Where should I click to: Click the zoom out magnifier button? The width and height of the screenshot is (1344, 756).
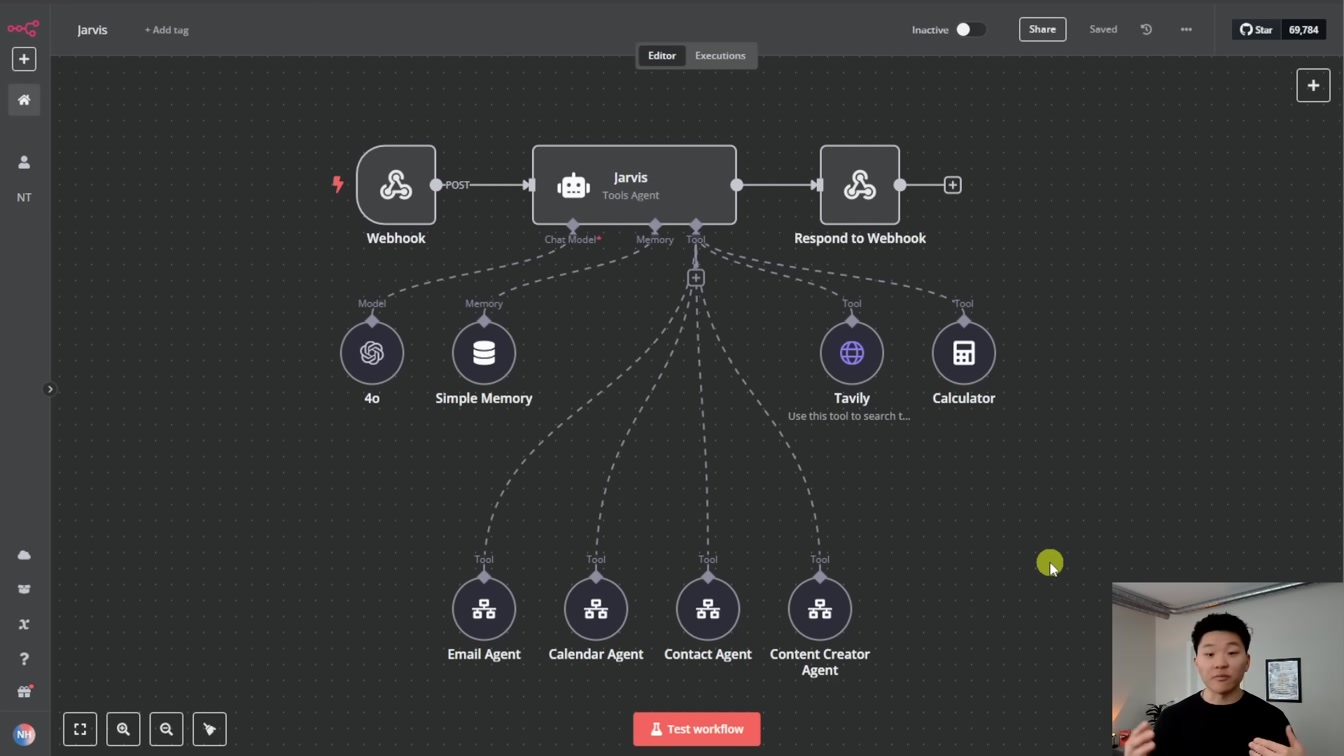click(x=166, y=729)
